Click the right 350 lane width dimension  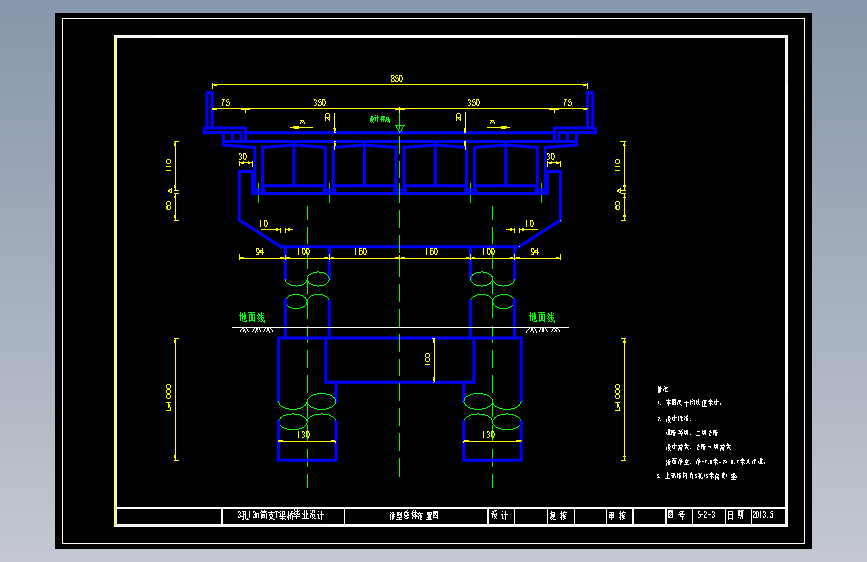[x=474, y=102]
